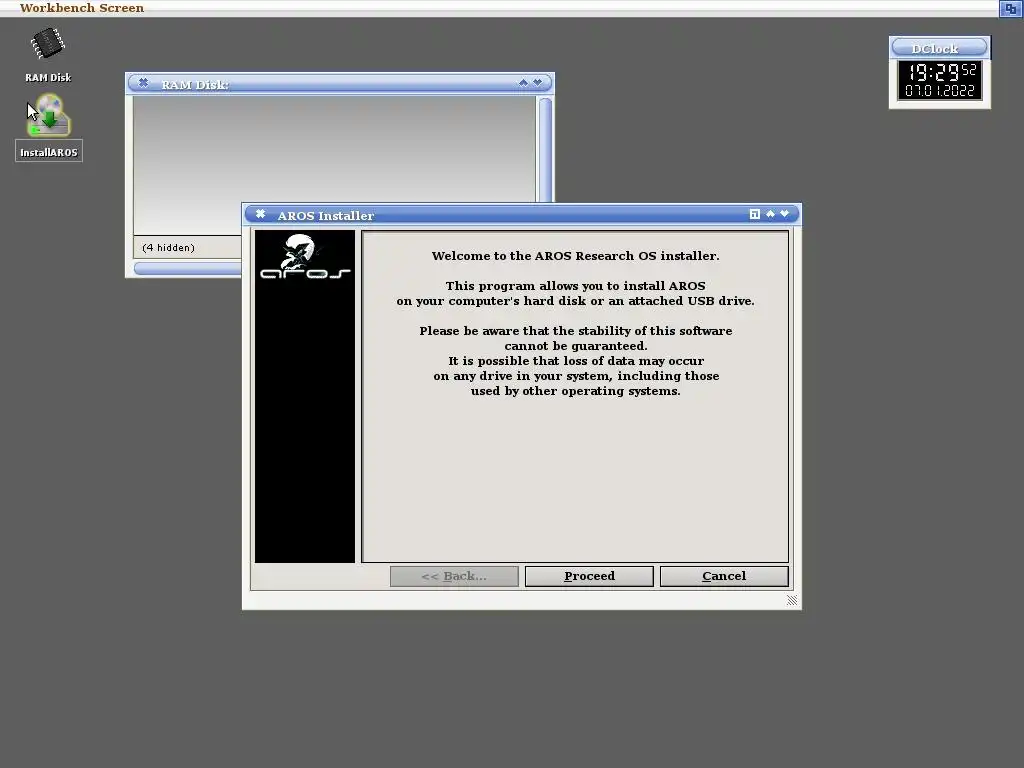Click the DClock title bar
The height and width of the screenshot is (768, 1024).
tap(940, 48)
